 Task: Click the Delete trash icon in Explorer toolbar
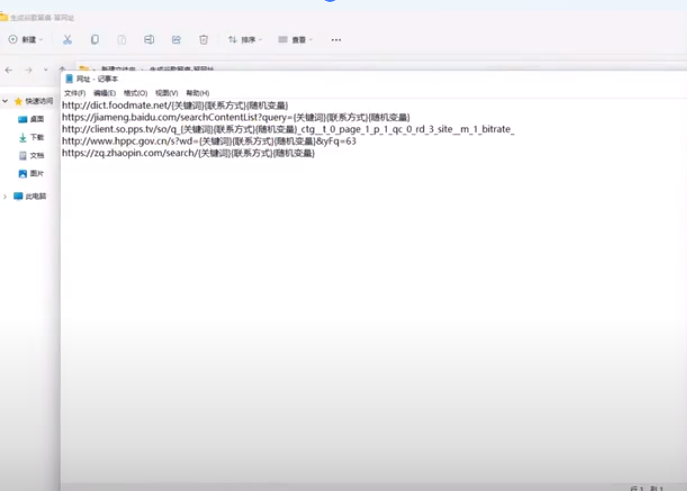tap(203, 40)
